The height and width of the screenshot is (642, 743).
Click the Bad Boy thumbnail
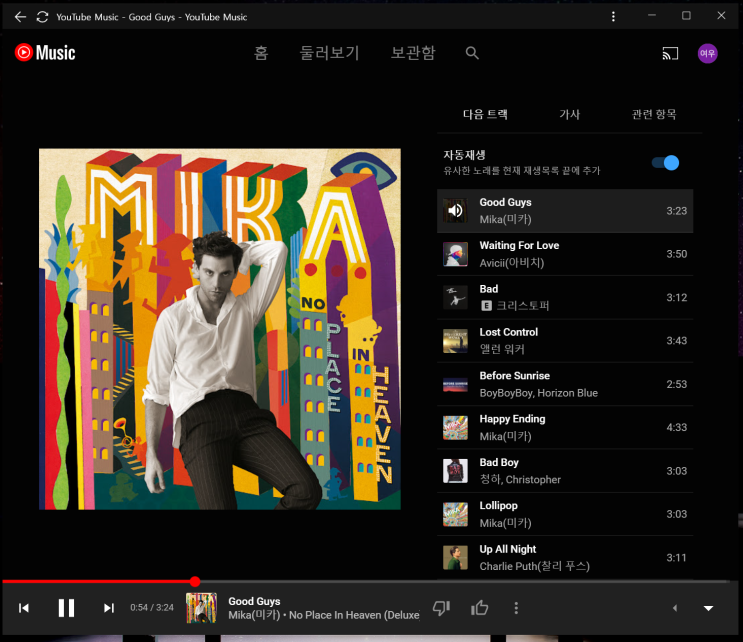(x=455, y=471)
